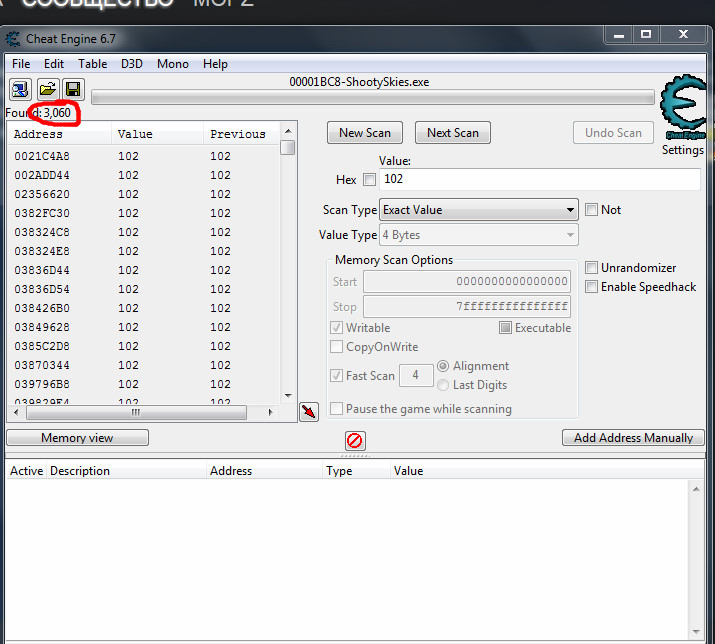Click the red arrow add-to-list icon
Image resolution: width=715 pixels, height=644 pixels.
pyautogui.click(x=309, y=412)
